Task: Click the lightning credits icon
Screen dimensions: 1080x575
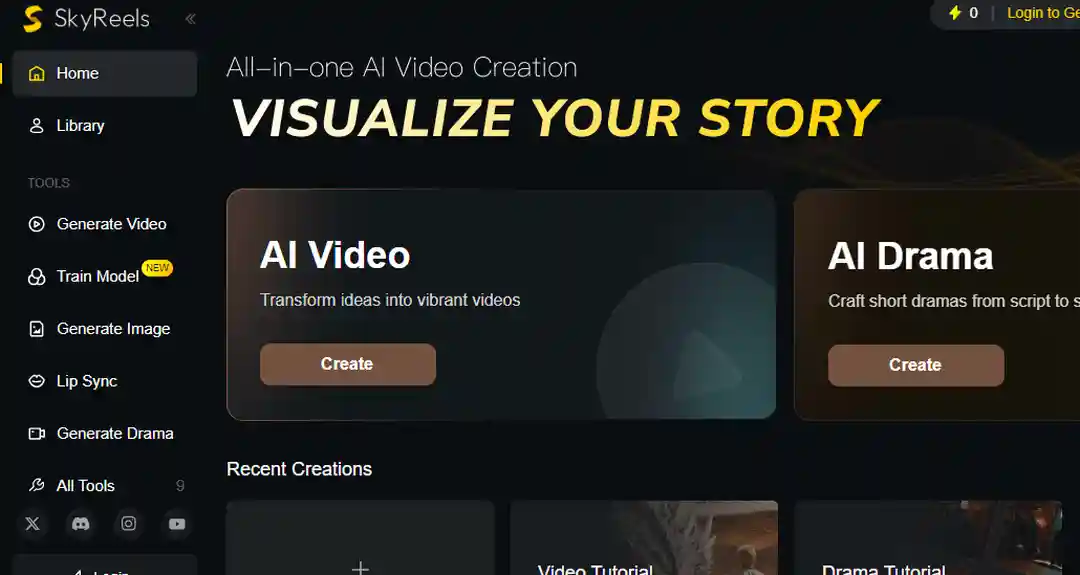Action: 955,13
